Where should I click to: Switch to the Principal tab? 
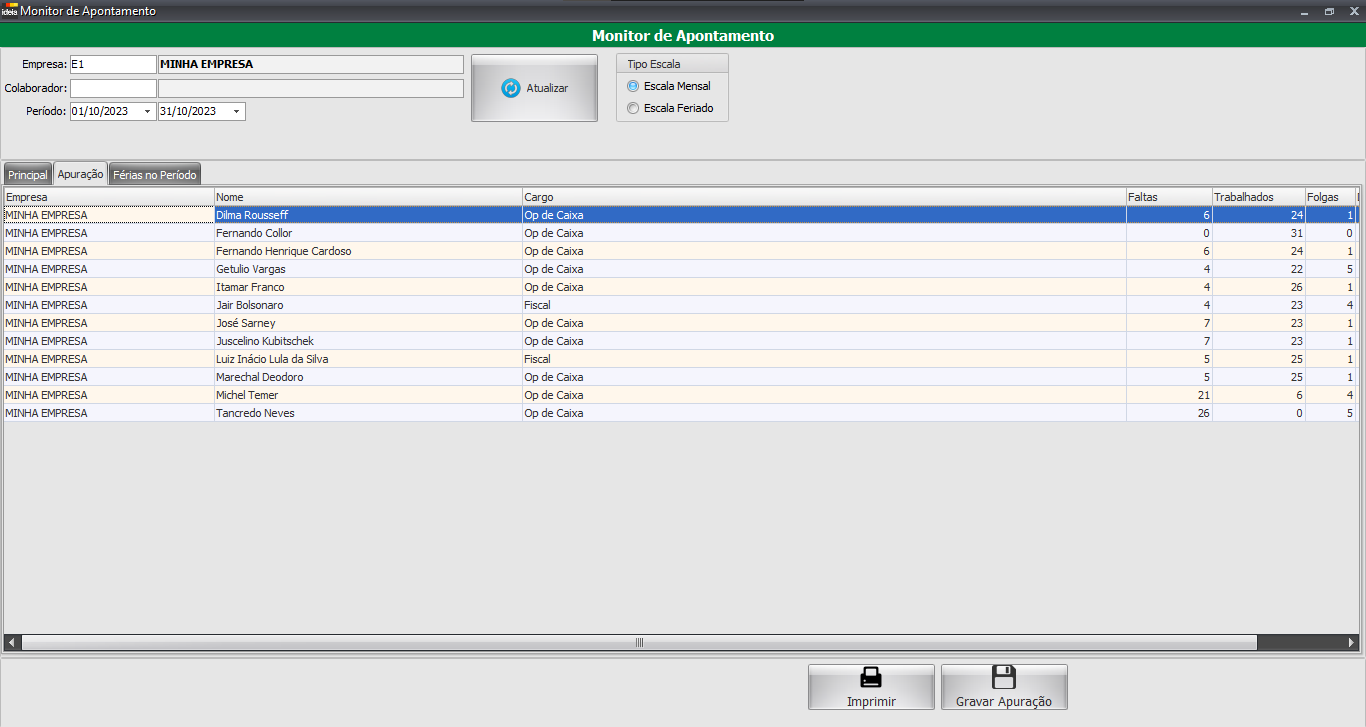tap(27, 175)
